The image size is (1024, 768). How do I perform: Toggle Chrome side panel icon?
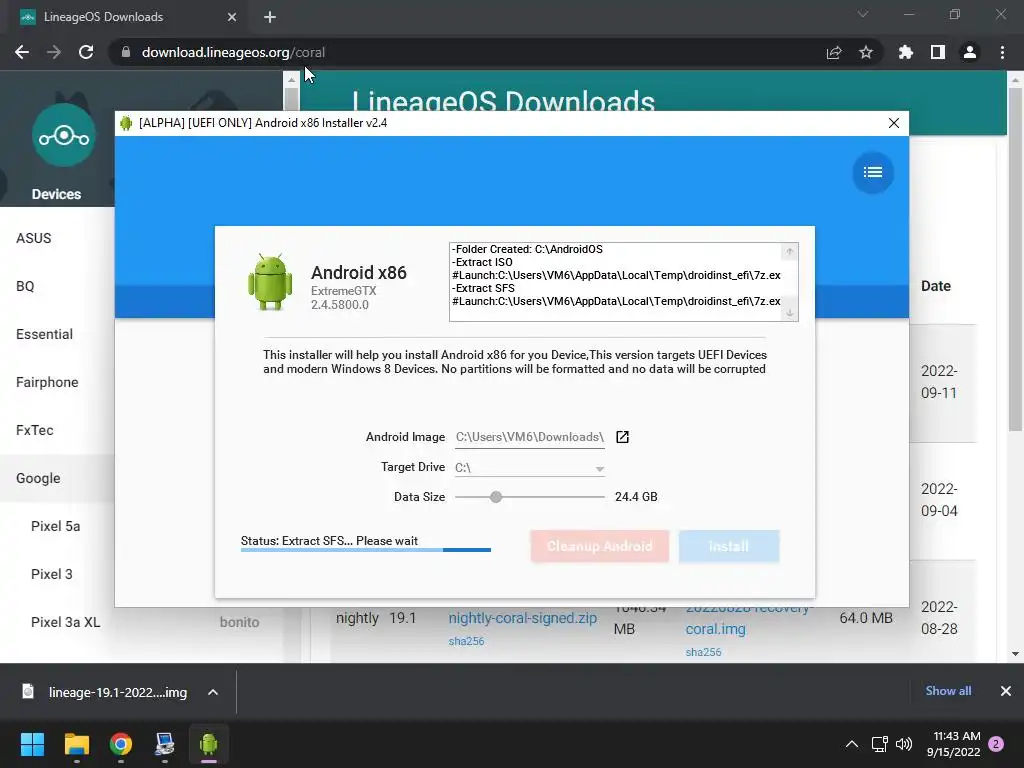tap(938, 52)
